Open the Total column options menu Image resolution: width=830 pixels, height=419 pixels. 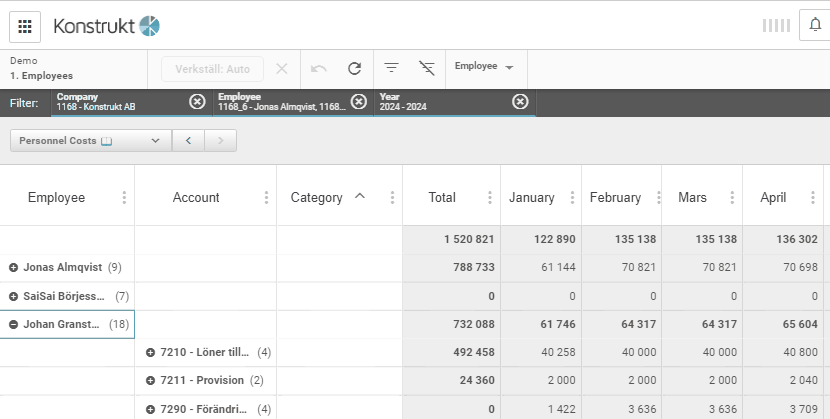(x=489, y=198)
